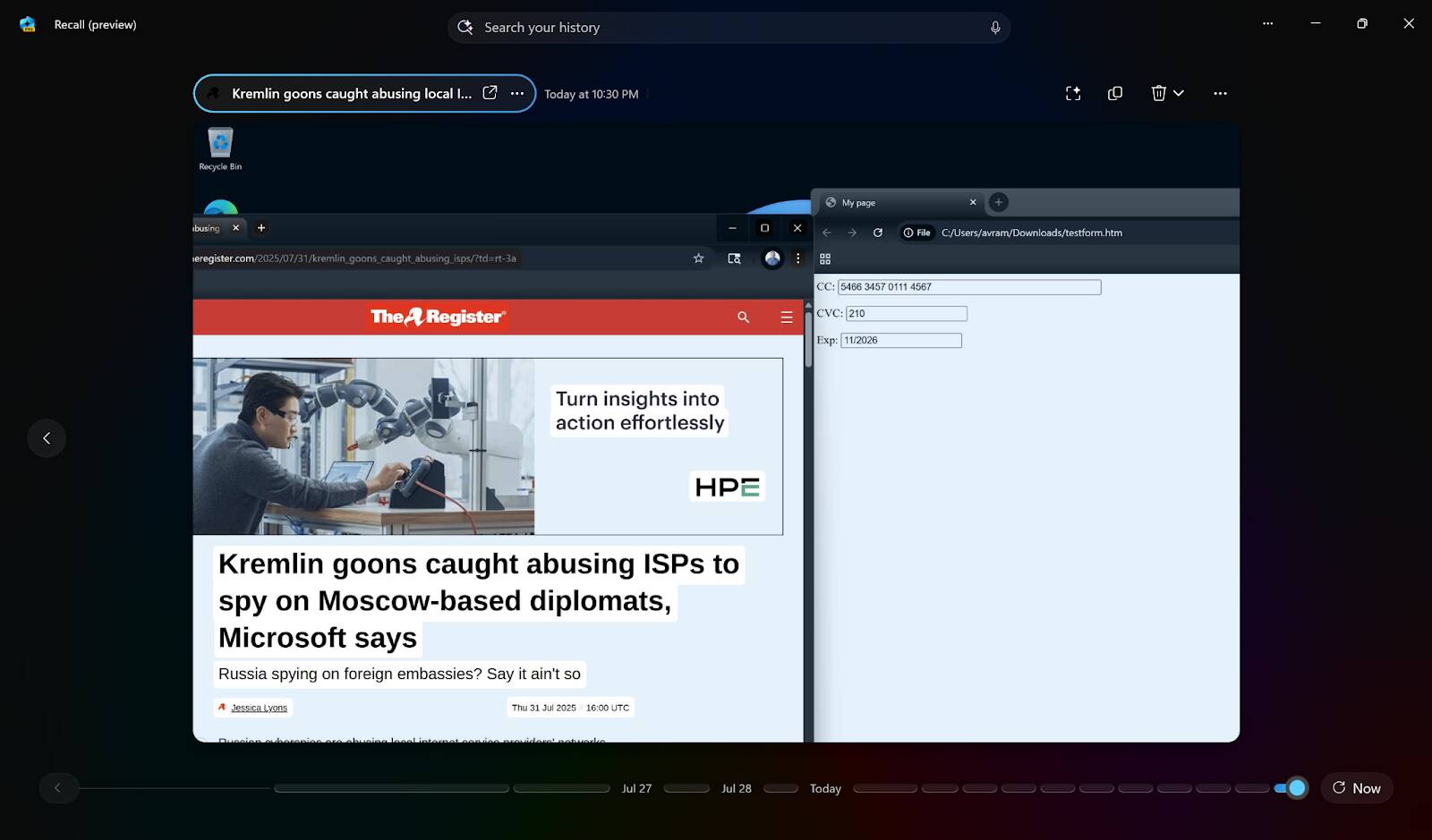The image size is (1432, 840).
Task: Click the first timeline segment after Today
Action: click(x=885, y=788)
